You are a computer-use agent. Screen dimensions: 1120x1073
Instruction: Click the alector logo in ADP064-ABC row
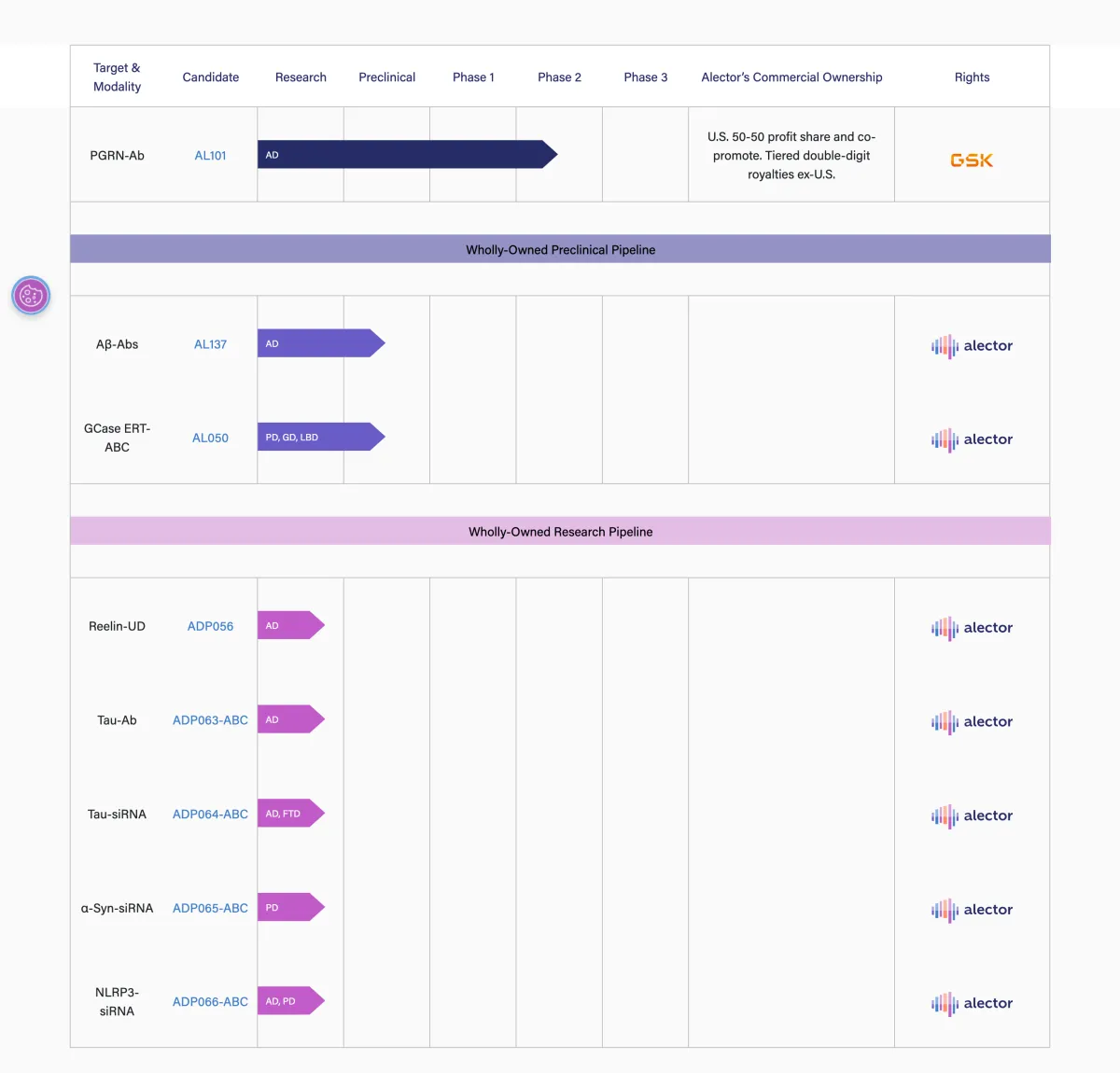pyautogui.click(x=972, y=815)
